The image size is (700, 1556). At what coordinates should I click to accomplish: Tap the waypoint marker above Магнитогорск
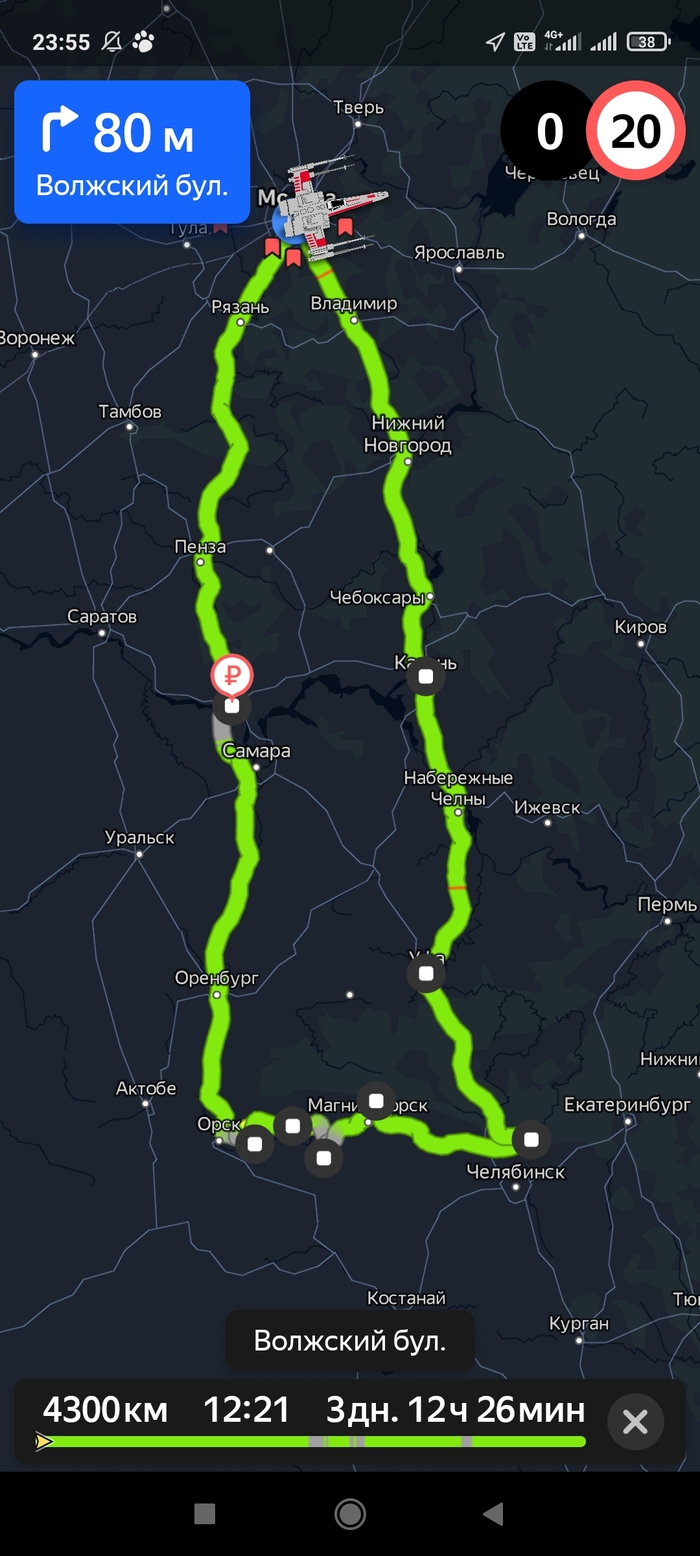(x=376, y=1101)
